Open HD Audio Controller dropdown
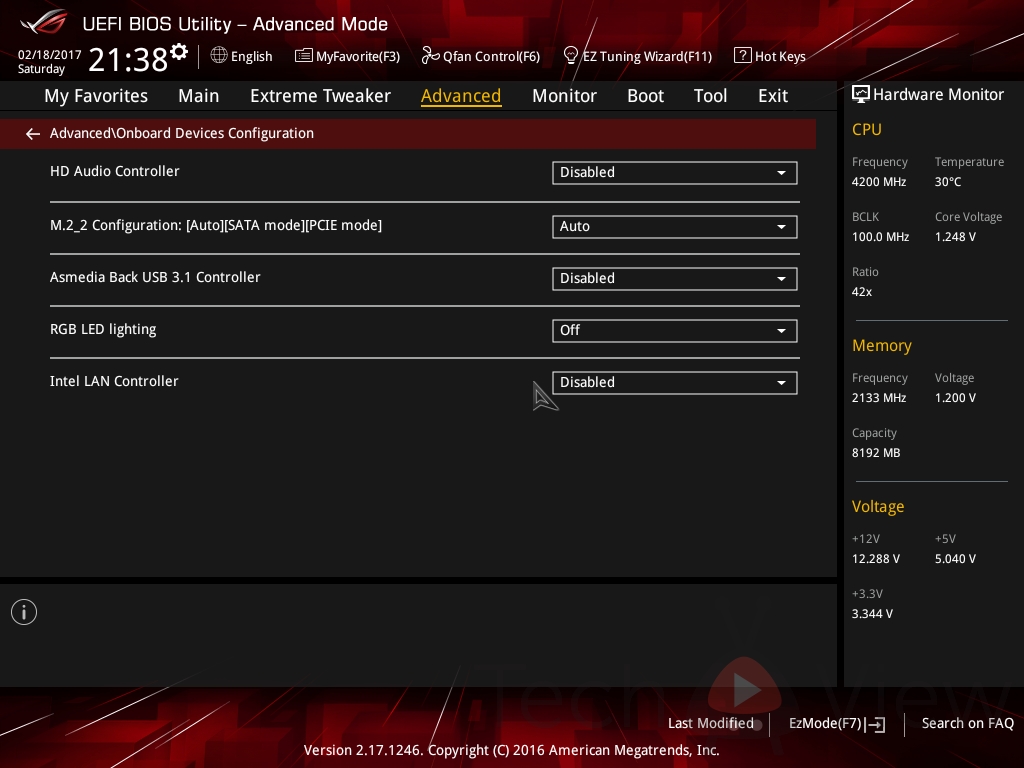 click(675, 173)
